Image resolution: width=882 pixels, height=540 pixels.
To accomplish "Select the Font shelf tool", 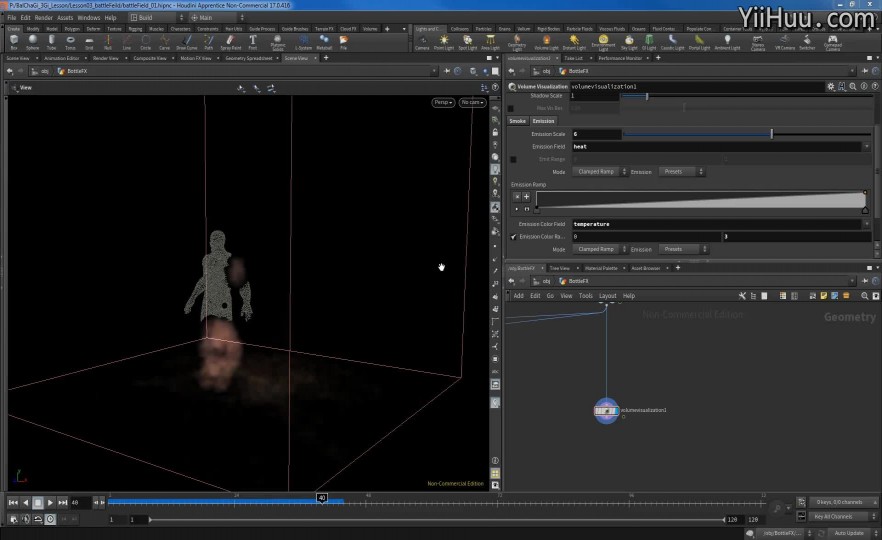I will (x=253, y=42).
